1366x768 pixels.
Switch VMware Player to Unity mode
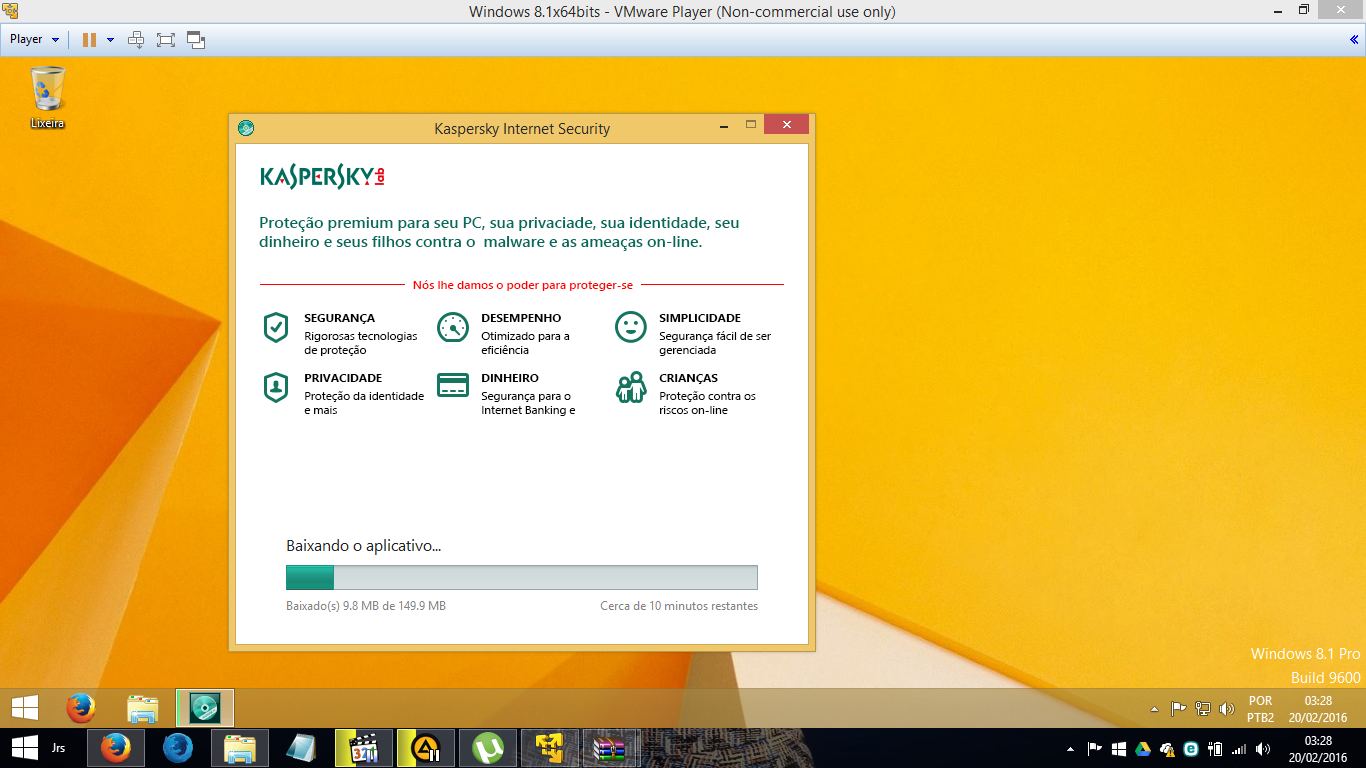click(196, 40)
